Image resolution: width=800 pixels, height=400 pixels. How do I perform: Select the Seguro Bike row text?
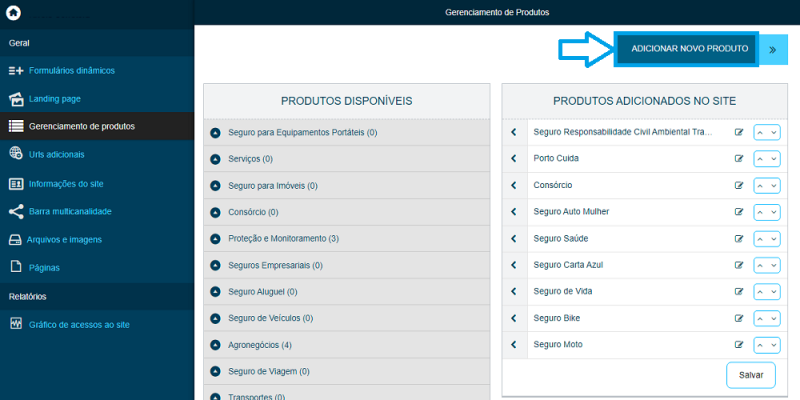pyautogui.click(x=557, y=318)
